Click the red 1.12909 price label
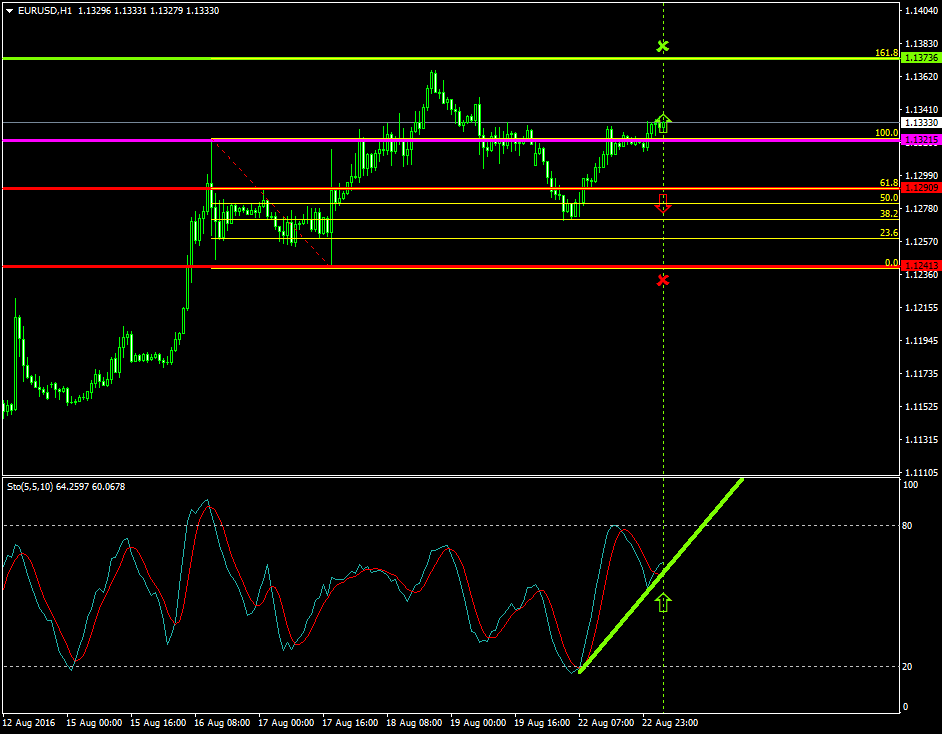This screenshot has height=734, width=942. pyautogui.click(x=920, y=188)
